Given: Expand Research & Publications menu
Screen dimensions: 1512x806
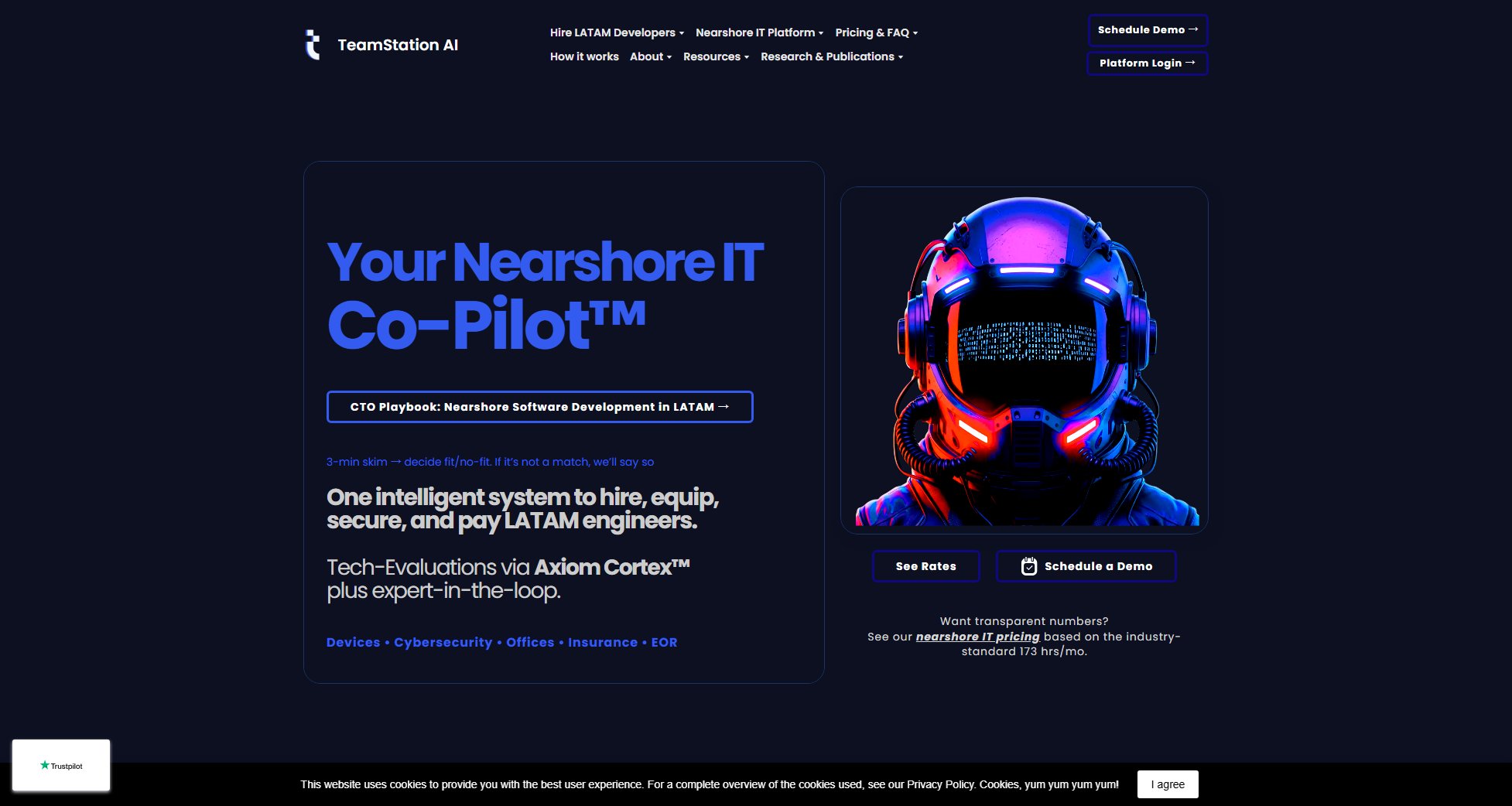Looking at the screenshot, I should point(832,56).
